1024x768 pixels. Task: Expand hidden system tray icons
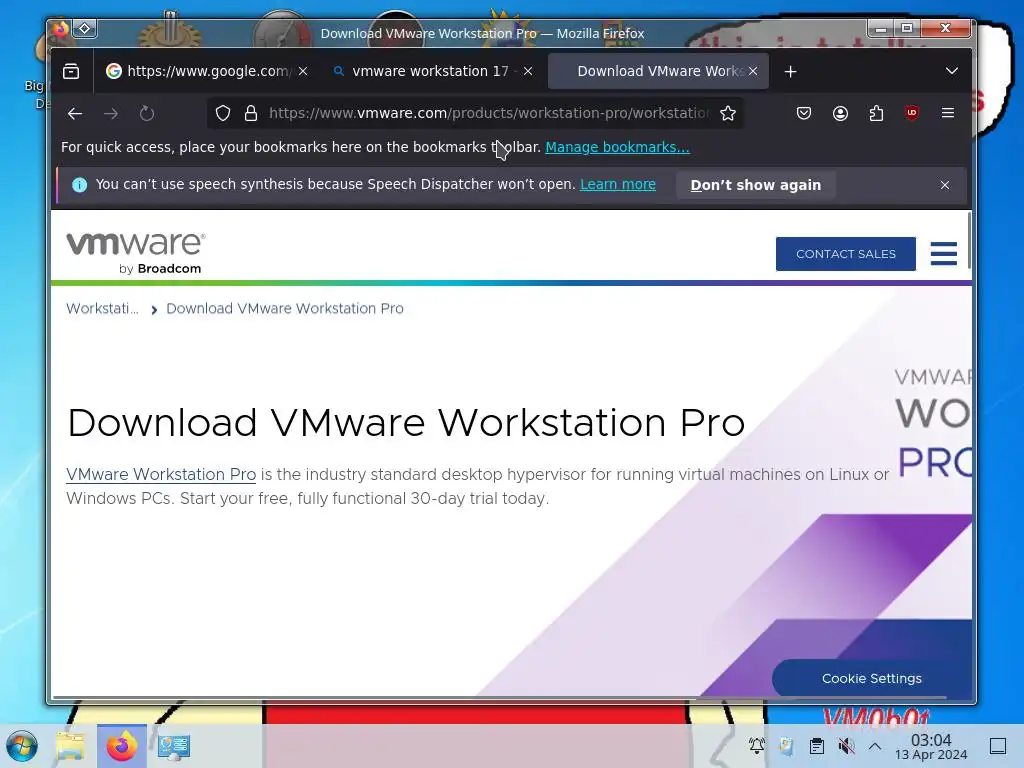875,746
